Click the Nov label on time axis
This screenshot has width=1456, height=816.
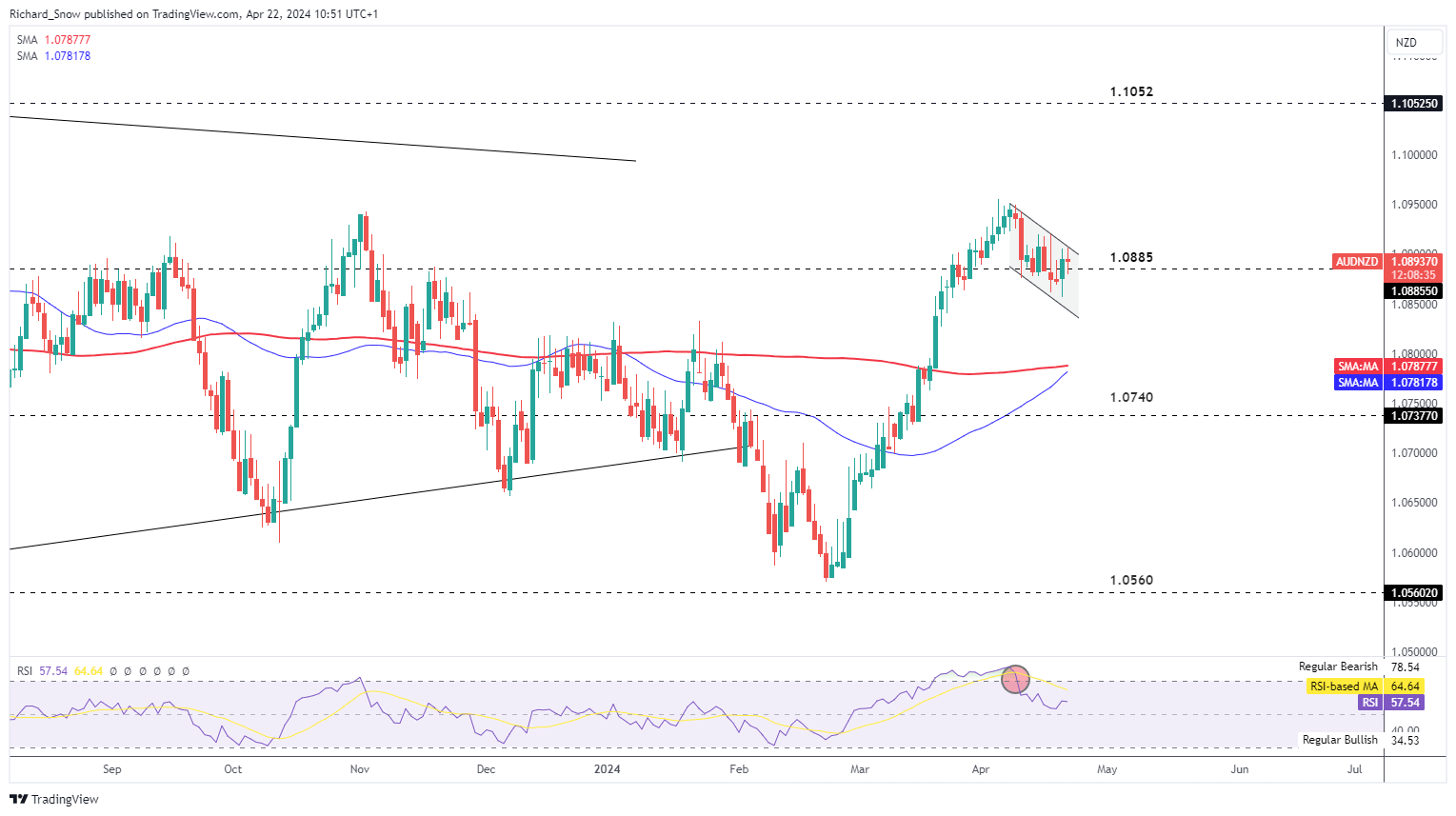point(359,769)
